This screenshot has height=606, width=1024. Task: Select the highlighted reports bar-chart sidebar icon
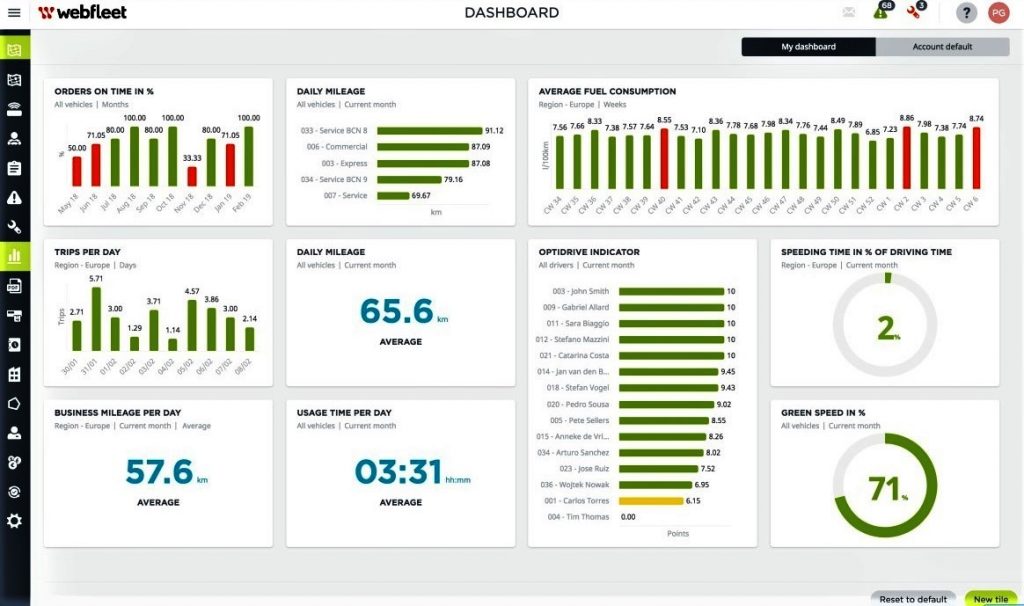(14, 256)
